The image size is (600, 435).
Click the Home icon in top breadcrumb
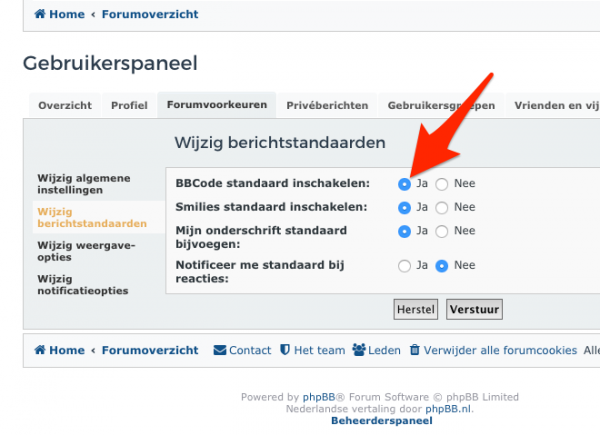coord(40,15)
